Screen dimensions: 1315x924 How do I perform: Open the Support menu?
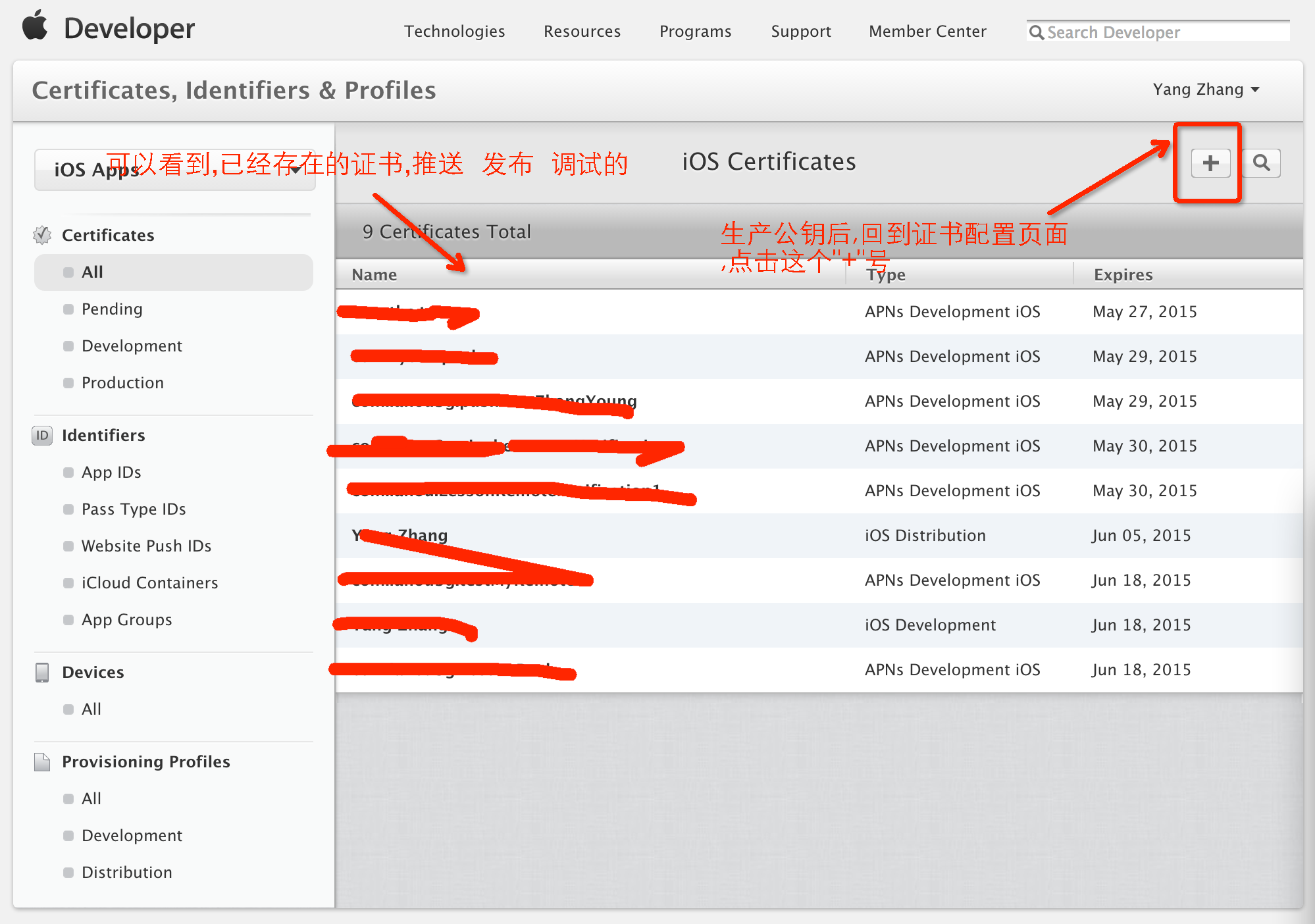[801, 31]
